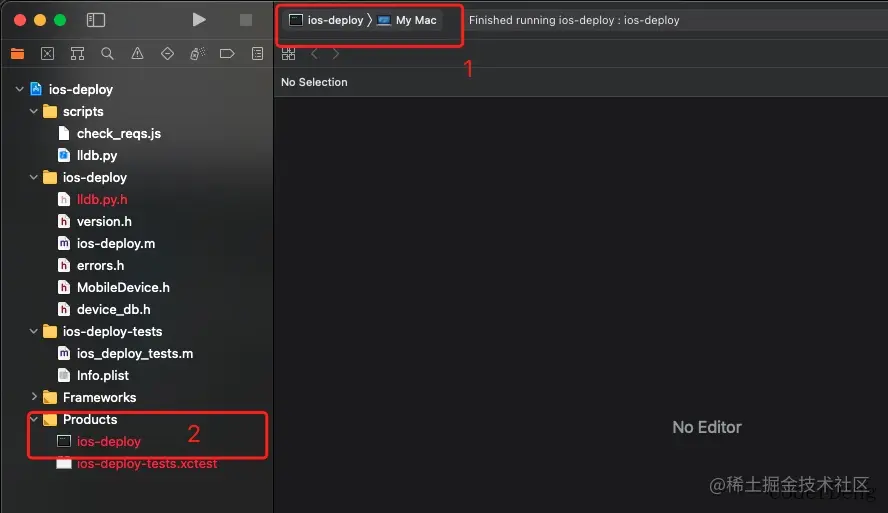Open the Project navigator folder icon
This screenshot has width=888, height=513.
[18, 54]
